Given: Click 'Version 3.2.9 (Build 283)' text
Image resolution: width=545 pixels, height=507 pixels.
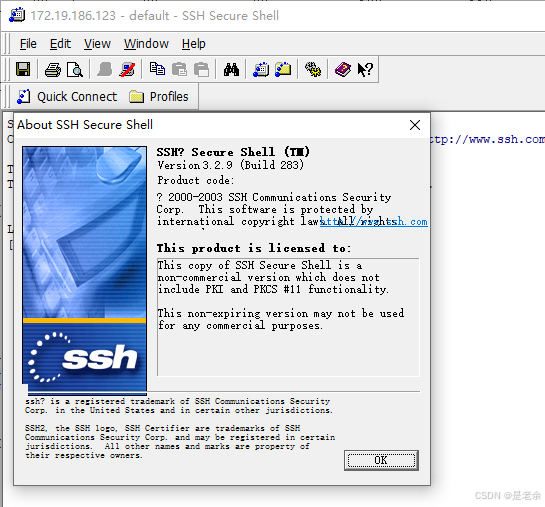Looking at the screenshot, I should pyautogui.click(x=230, y=165).
